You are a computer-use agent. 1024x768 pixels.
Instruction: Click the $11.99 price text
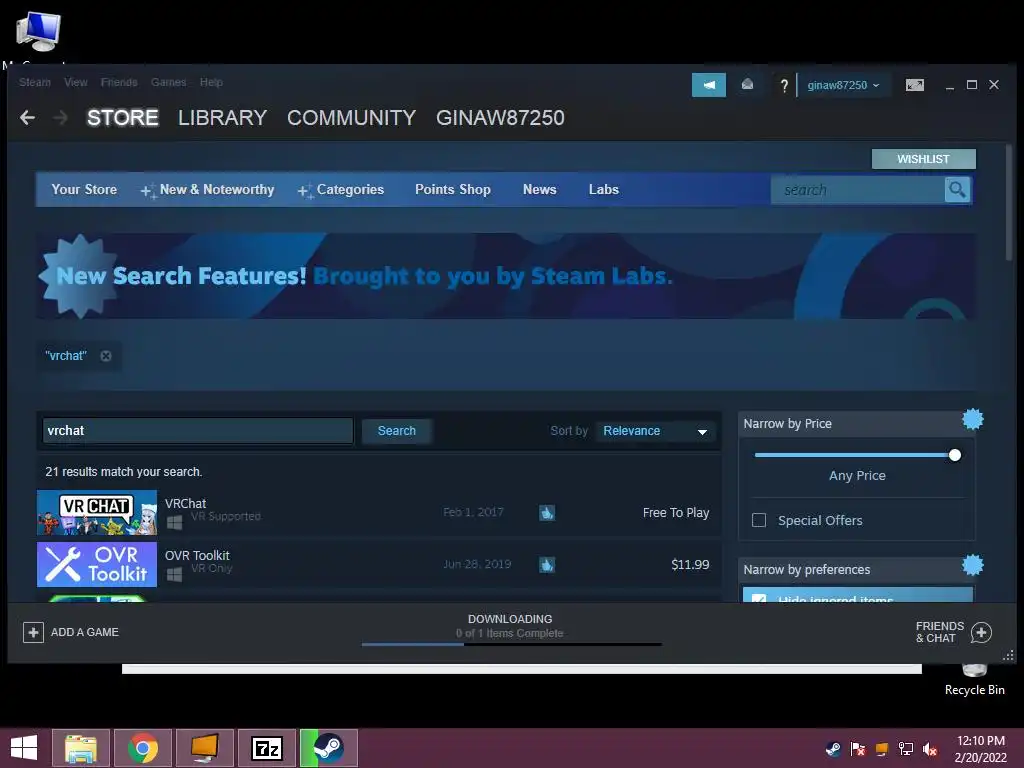click(x=690, y=564)
